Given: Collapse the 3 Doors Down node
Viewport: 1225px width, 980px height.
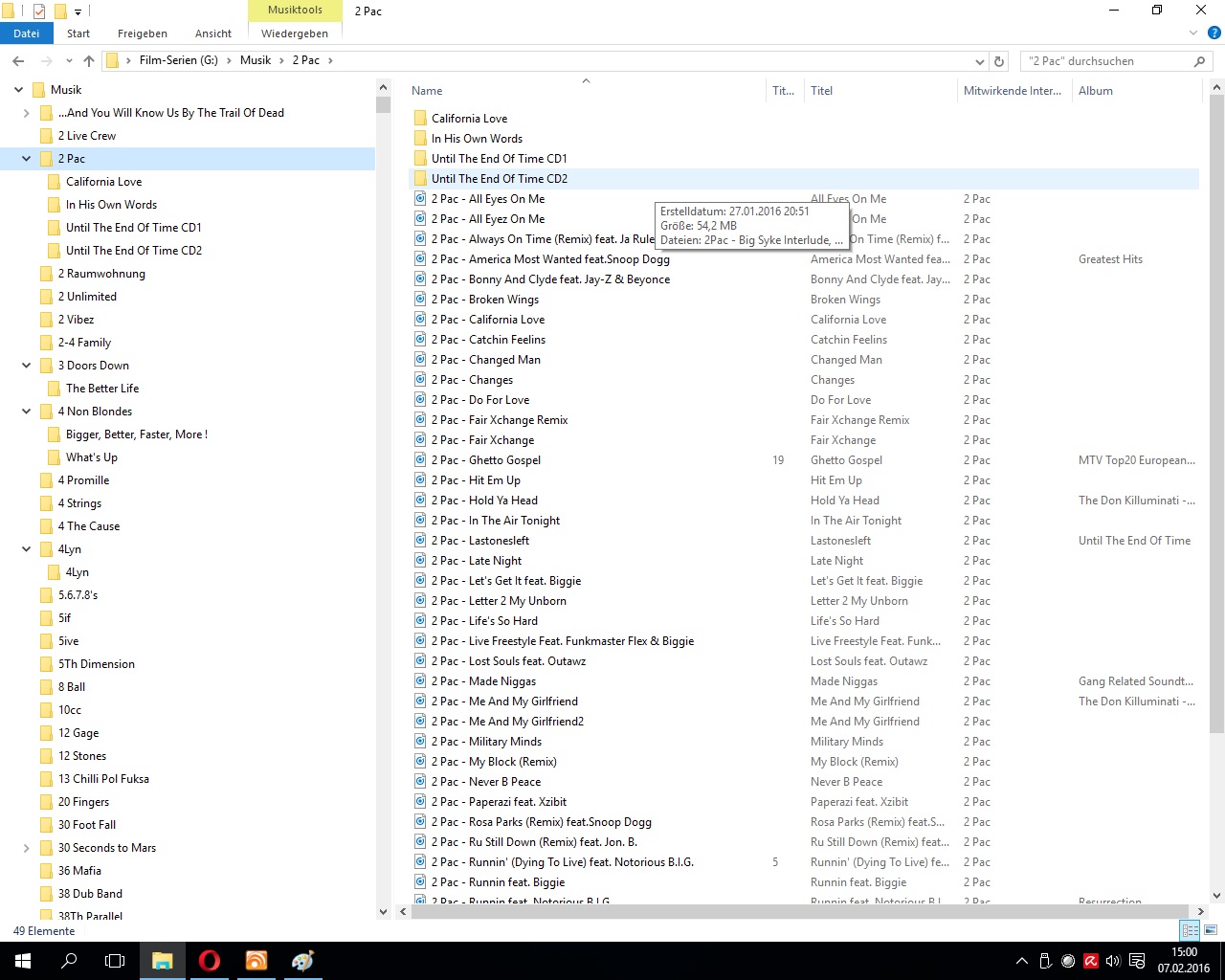Looking at the screenshot, I should [26, 366].
